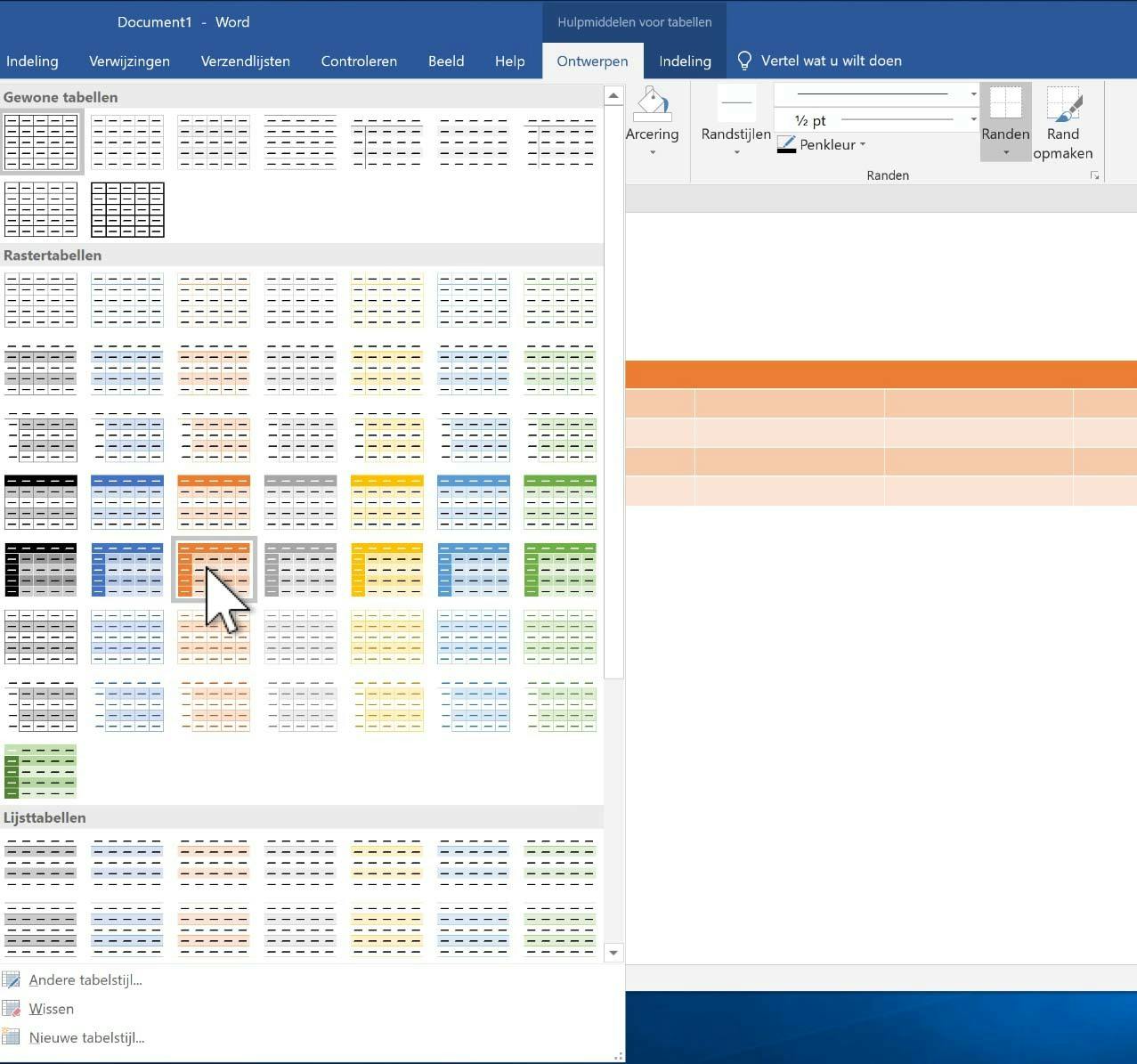Open the Randen group dialog launcher

point(1094,176)
